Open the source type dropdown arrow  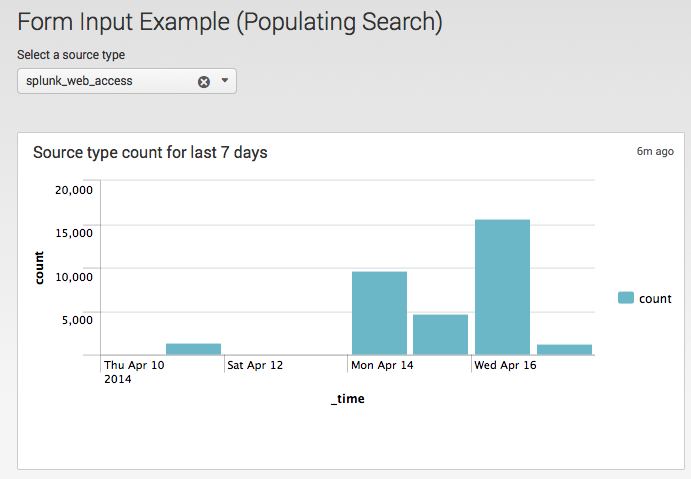pos(225,81)
